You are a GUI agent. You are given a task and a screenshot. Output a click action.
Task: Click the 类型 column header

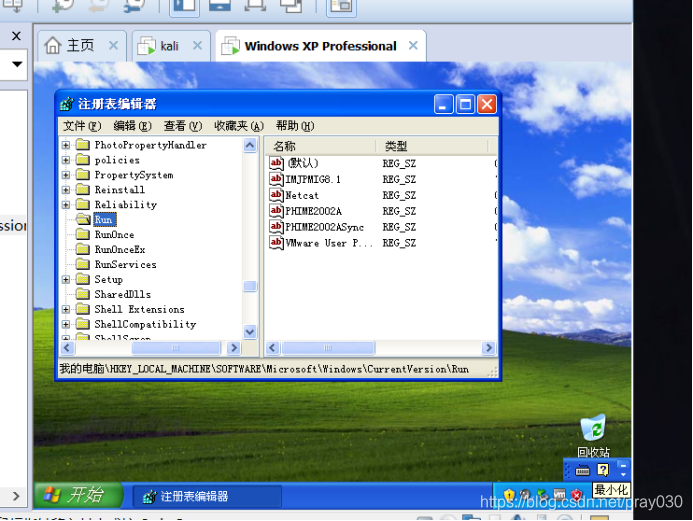tap(432, 146)
